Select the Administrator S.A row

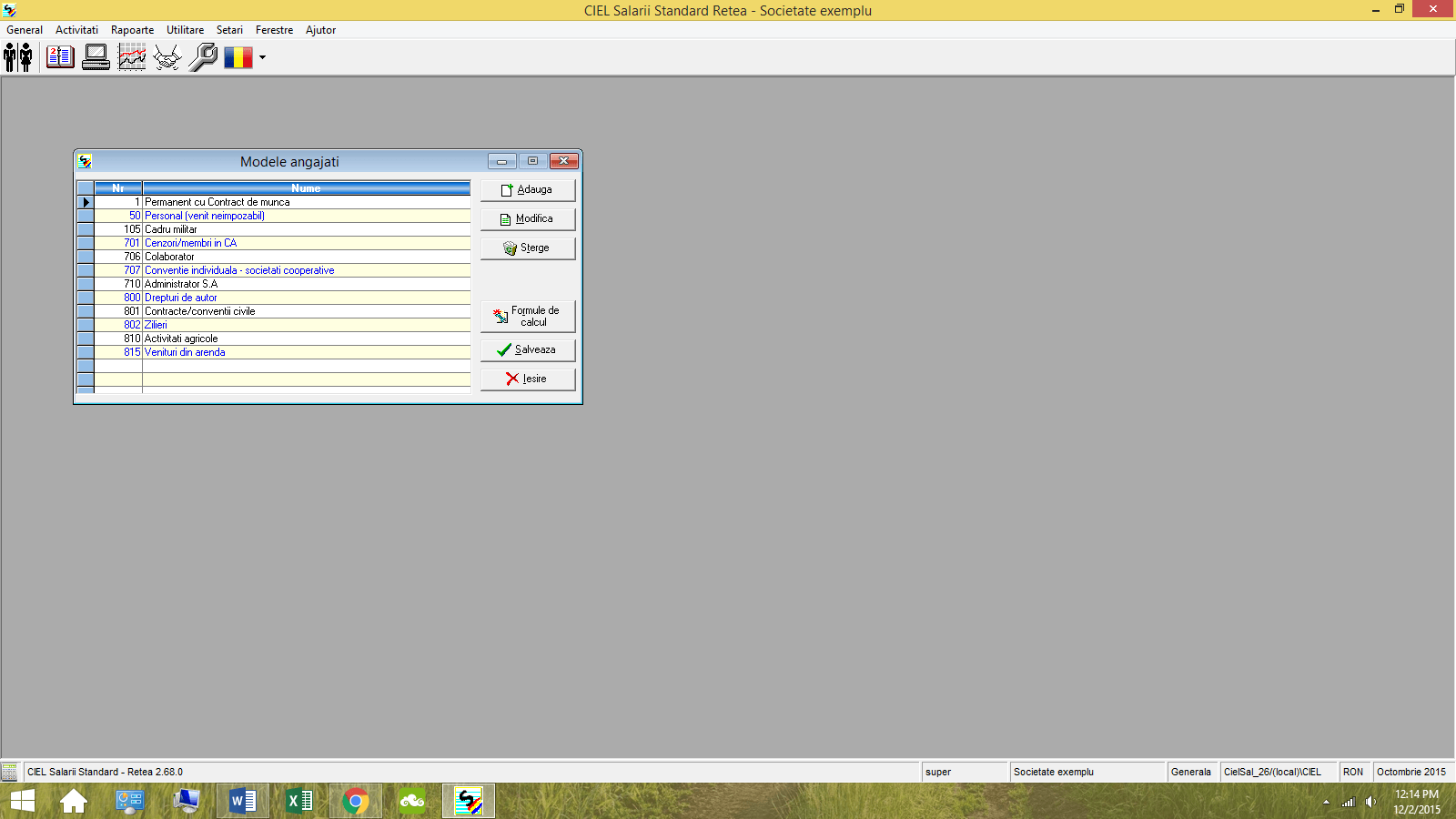tap(282, 284)
